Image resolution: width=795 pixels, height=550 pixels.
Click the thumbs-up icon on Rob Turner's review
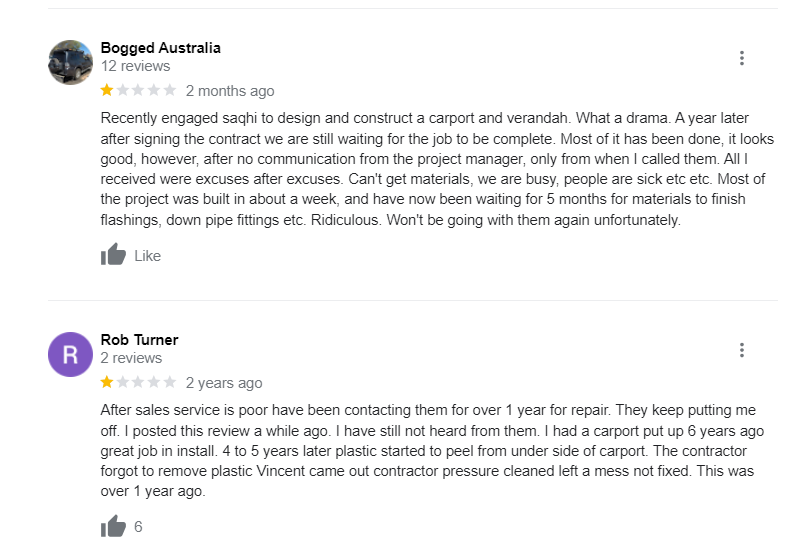click(x=113, y=526)
